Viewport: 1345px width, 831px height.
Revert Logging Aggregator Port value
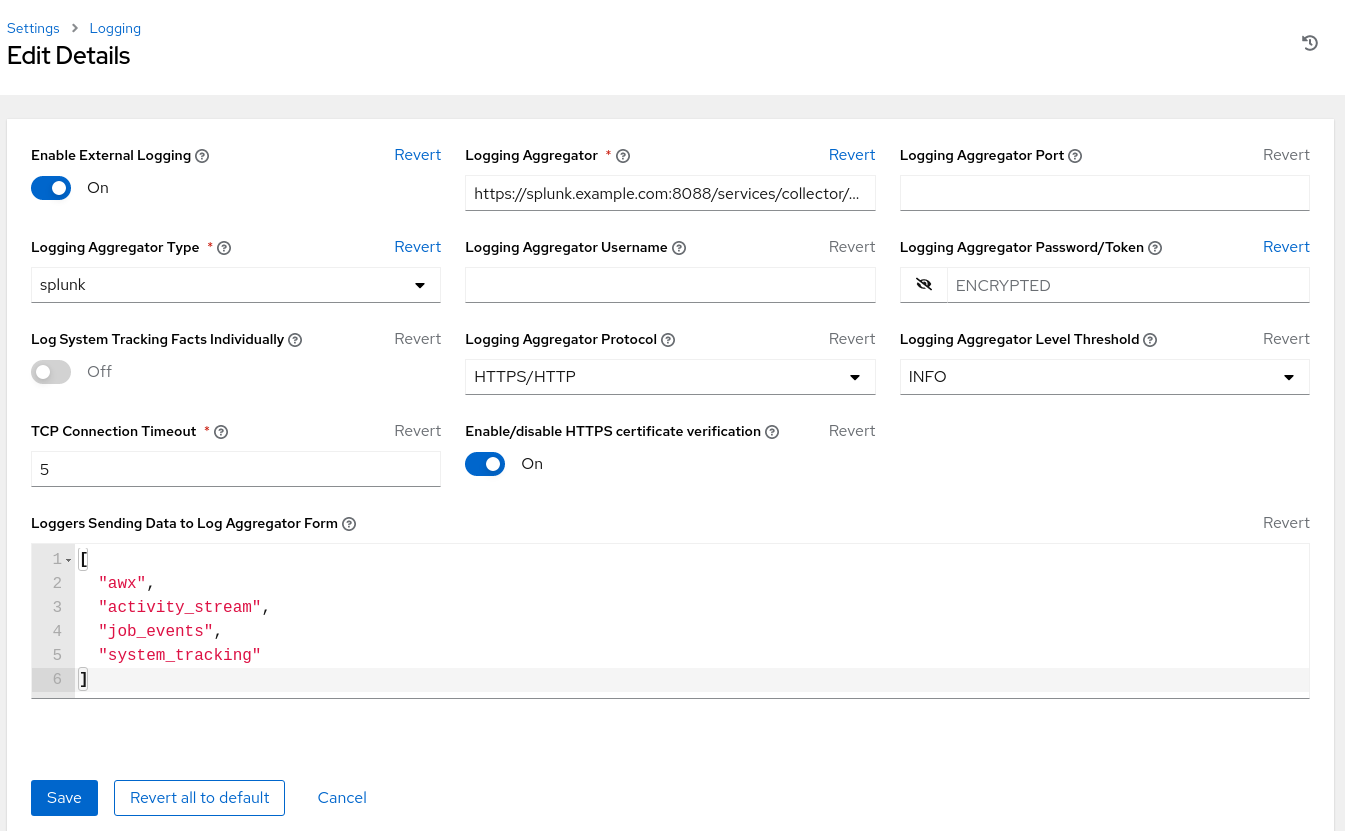pos(1286,155)
